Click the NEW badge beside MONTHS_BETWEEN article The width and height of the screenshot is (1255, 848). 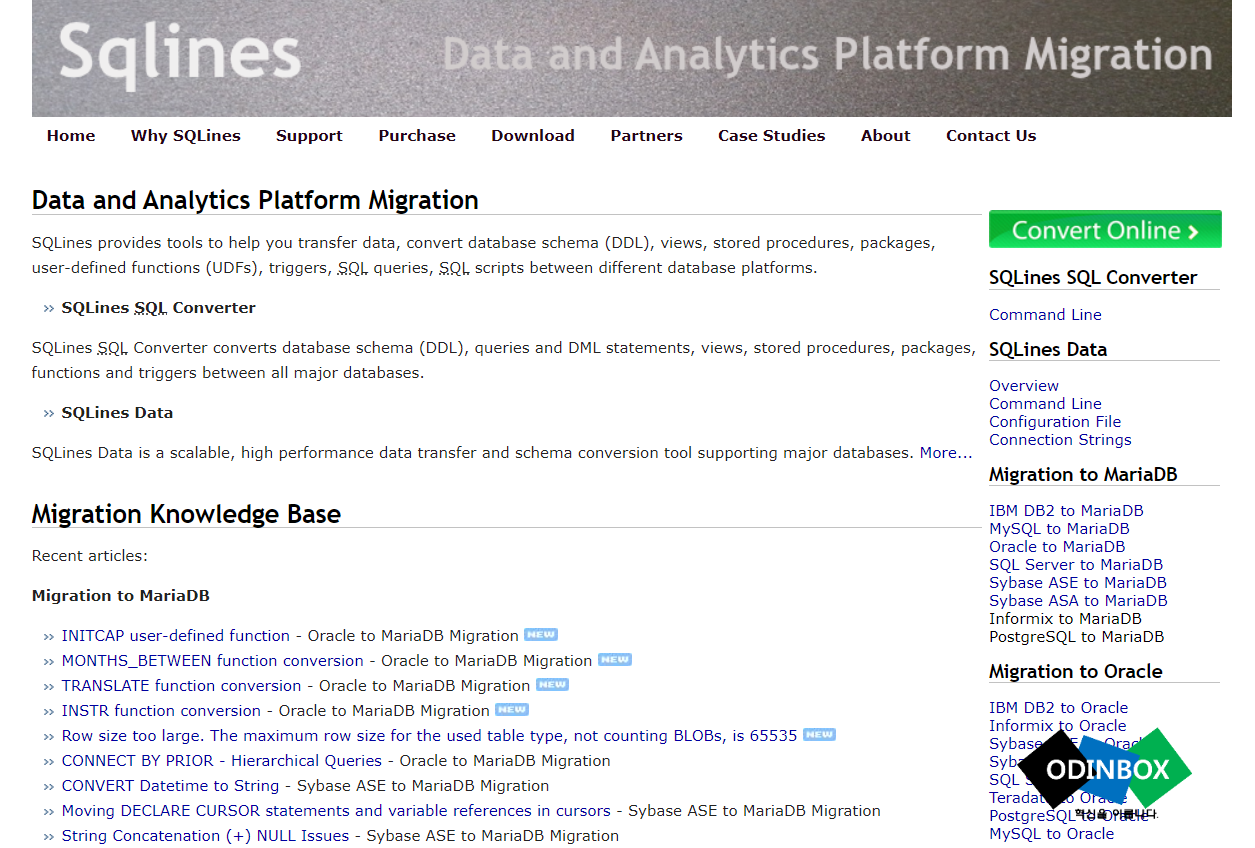(x=615, y=659)
